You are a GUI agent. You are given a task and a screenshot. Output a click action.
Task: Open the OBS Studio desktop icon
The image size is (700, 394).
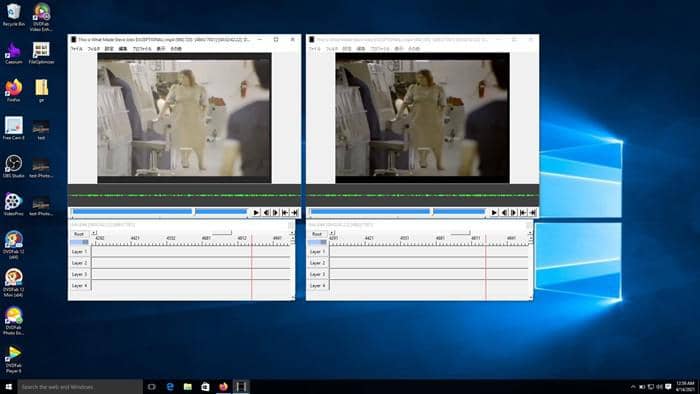pos(13,166)
